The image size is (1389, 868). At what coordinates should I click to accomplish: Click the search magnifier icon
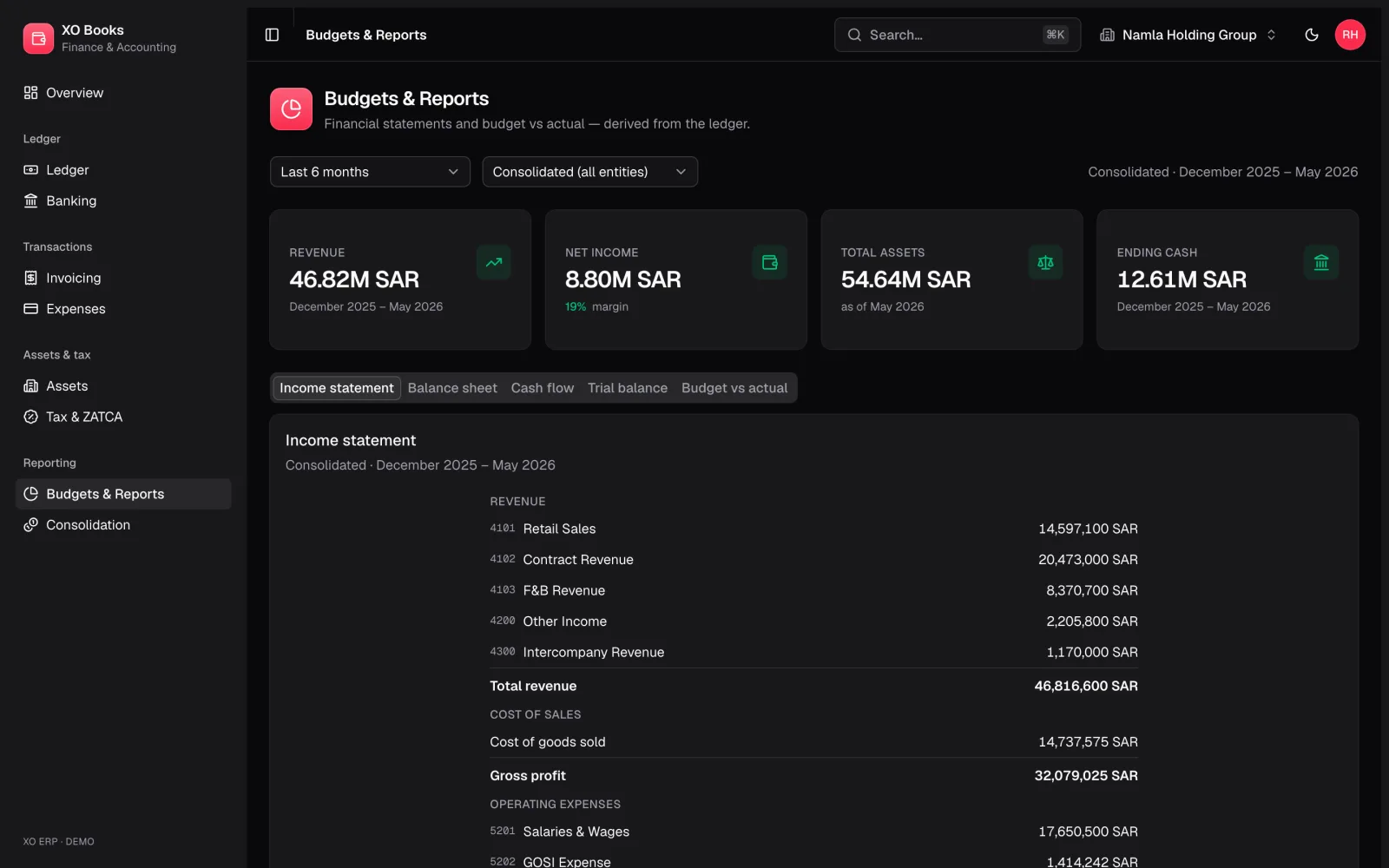854,35
